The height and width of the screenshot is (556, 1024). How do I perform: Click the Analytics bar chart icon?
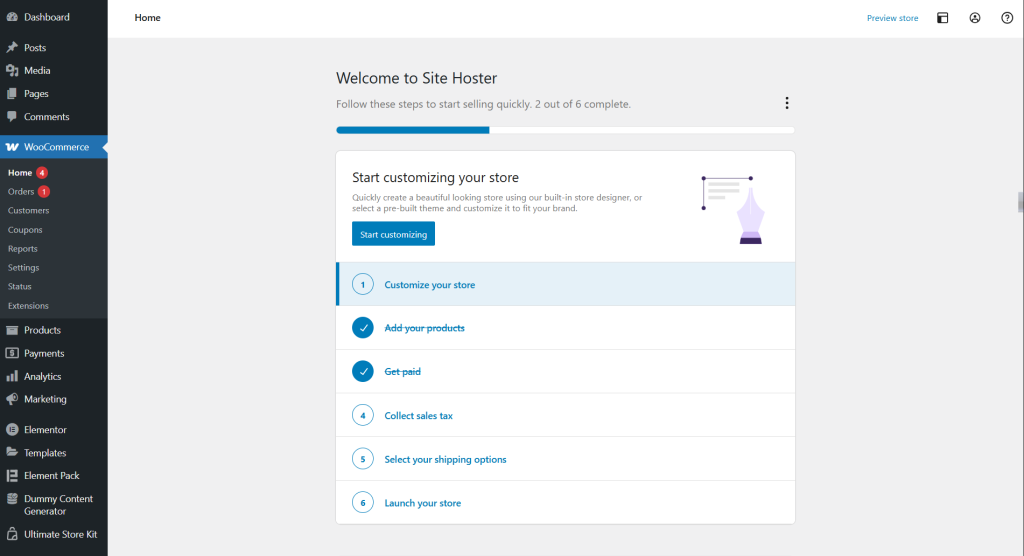[x=12, y=376]
